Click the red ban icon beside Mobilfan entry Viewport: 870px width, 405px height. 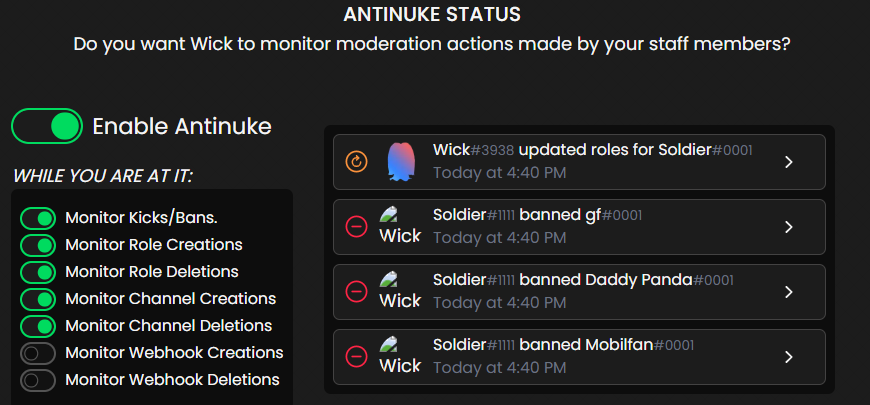click(x=356, y=356)
